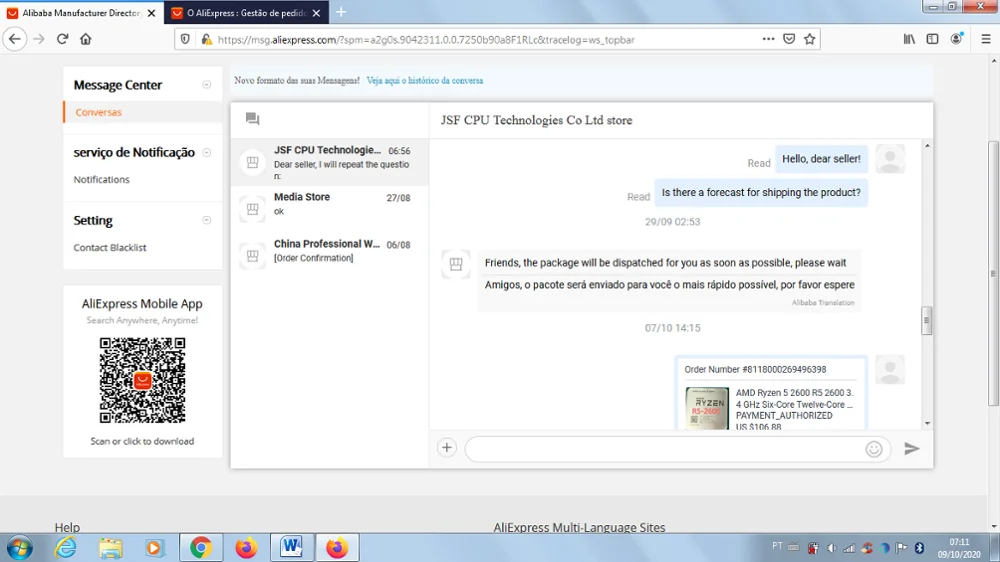Open the Windows Start button
The width and height of the screenshot is (1000, 562).
click(x=20, y=548)
